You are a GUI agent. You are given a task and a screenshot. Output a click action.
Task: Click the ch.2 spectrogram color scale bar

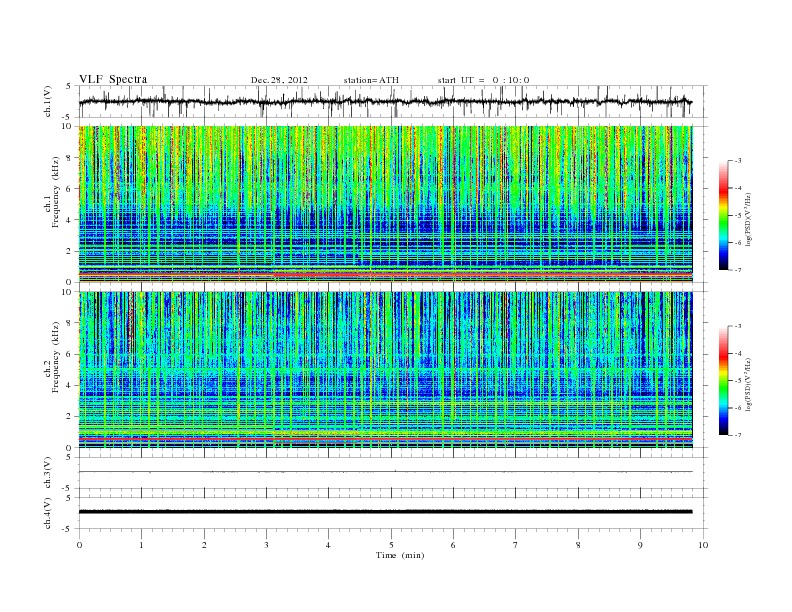coord(723,380)
